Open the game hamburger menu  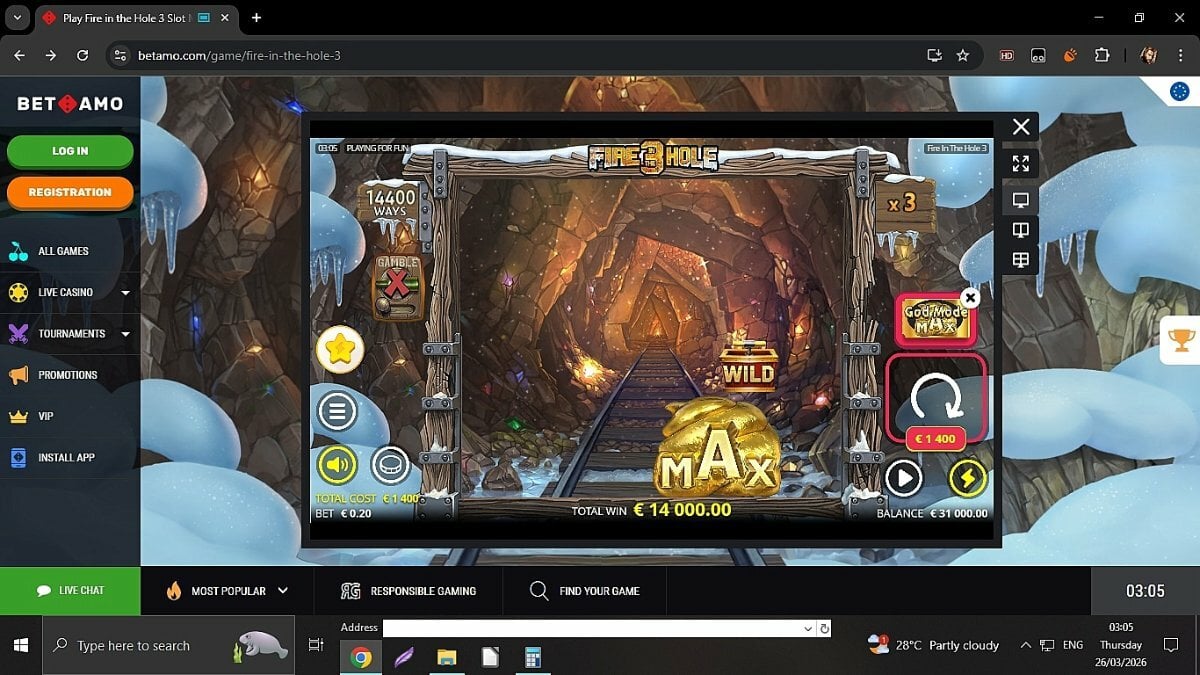[x=337, y=410]
